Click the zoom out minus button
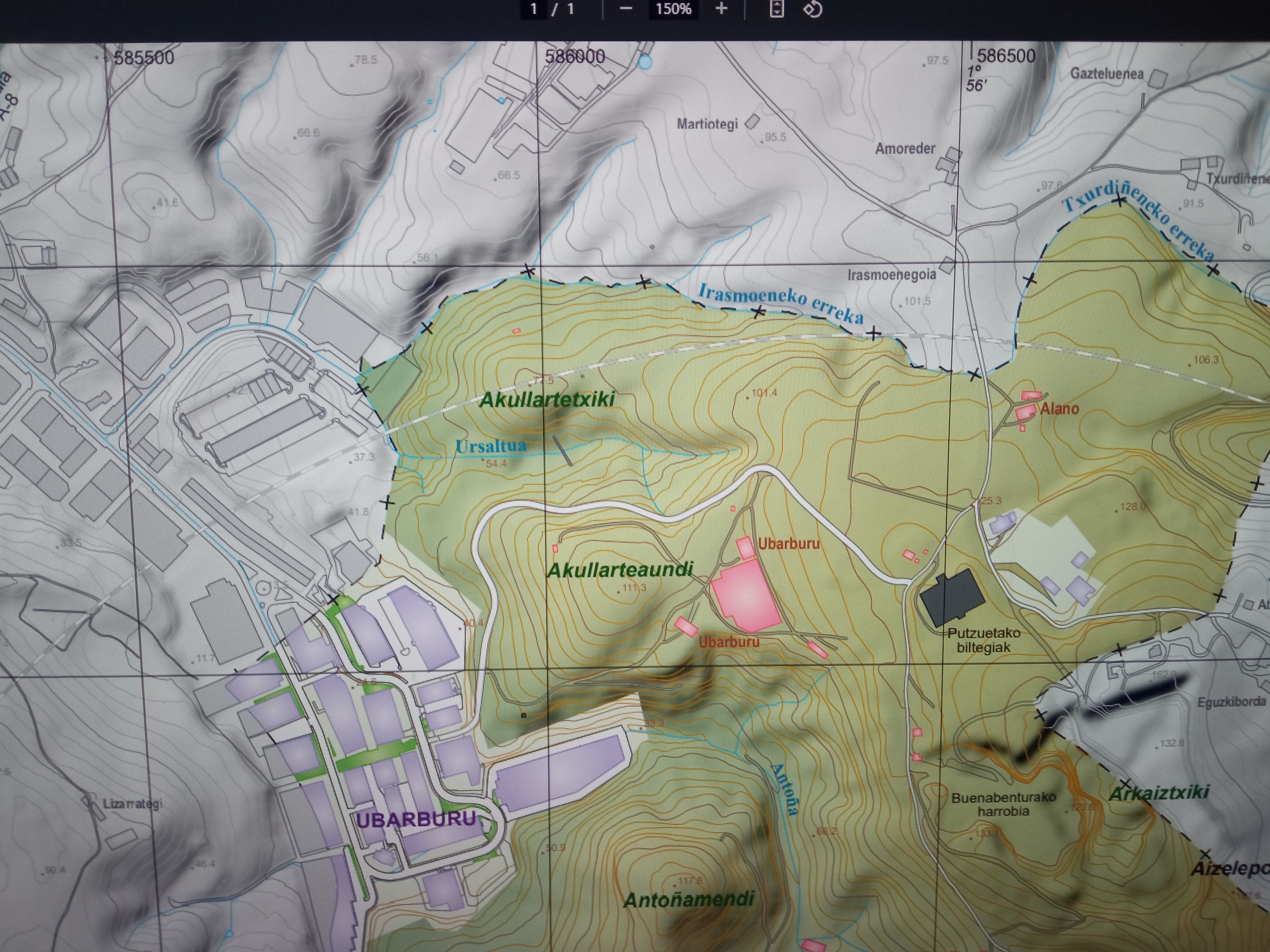The image size is (1270, 952). (626, 9)
